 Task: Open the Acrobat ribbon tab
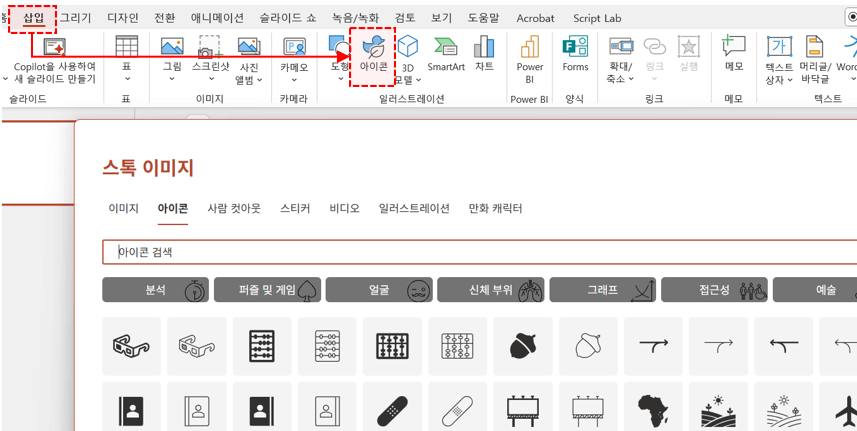pyautogui.click(x=536, y=18)
